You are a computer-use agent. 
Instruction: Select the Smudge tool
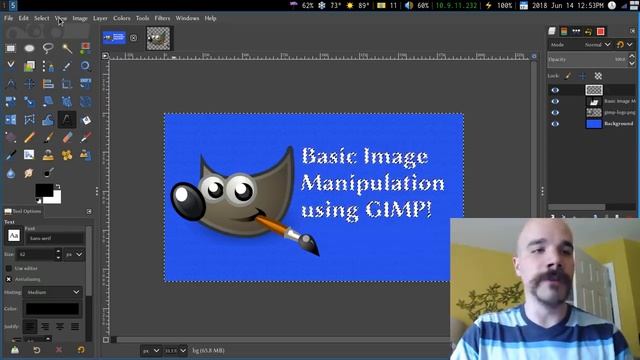click(x=29, y=173)
